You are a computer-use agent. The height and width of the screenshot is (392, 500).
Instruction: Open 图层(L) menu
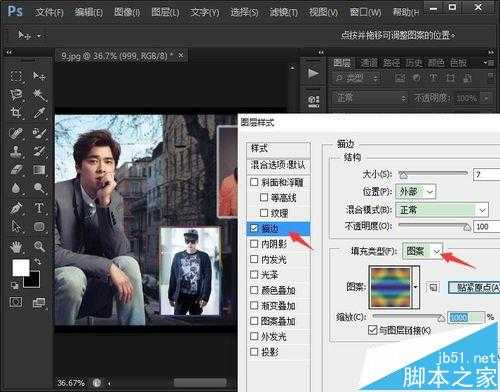tap(165, 12)
